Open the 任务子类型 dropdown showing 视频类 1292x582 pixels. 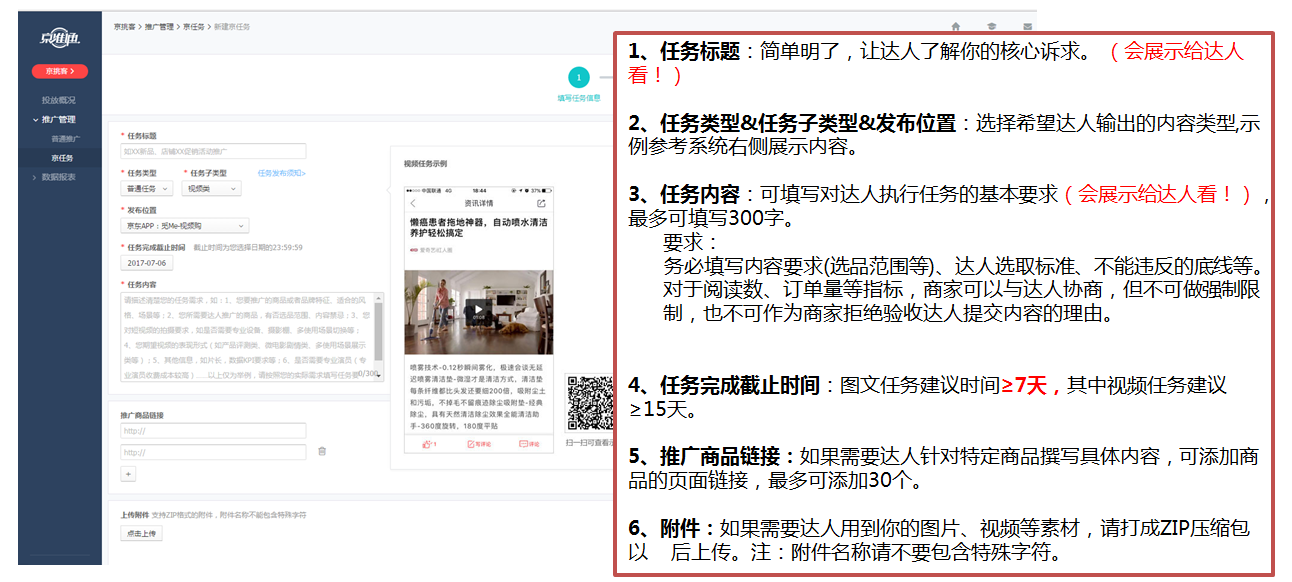(211, 188)
